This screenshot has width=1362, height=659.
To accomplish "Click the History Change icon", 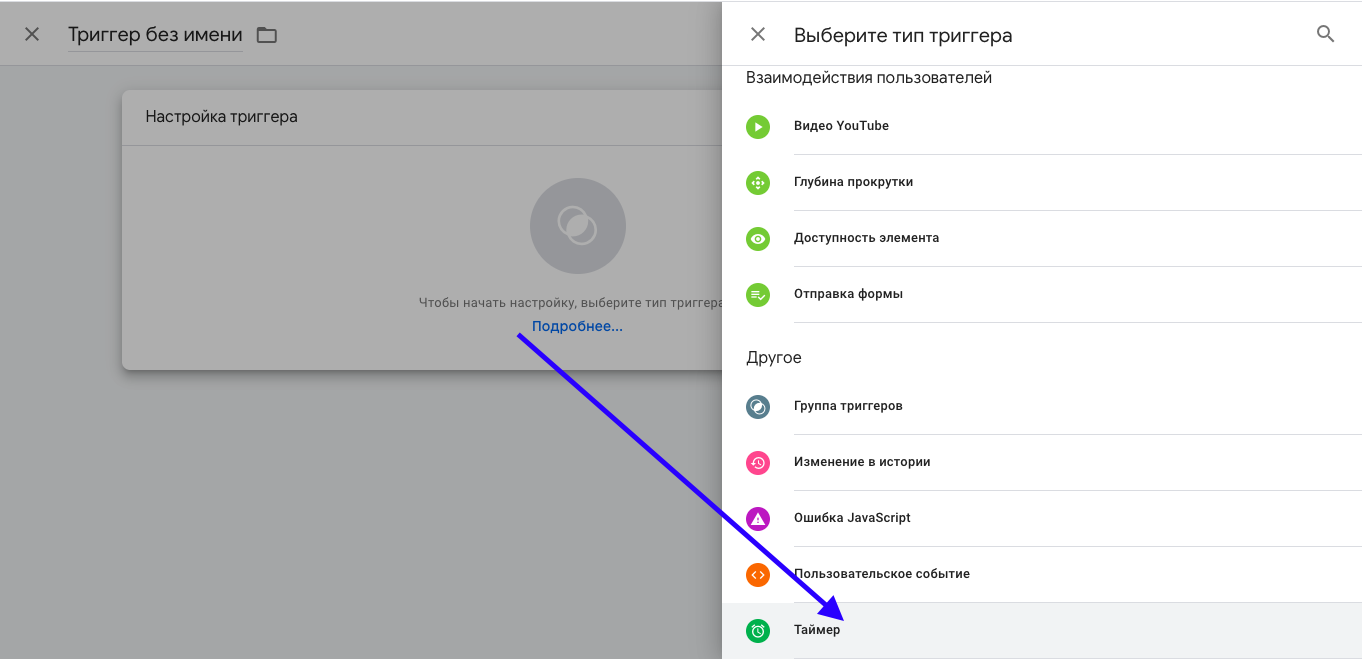I will coord(758,463).
